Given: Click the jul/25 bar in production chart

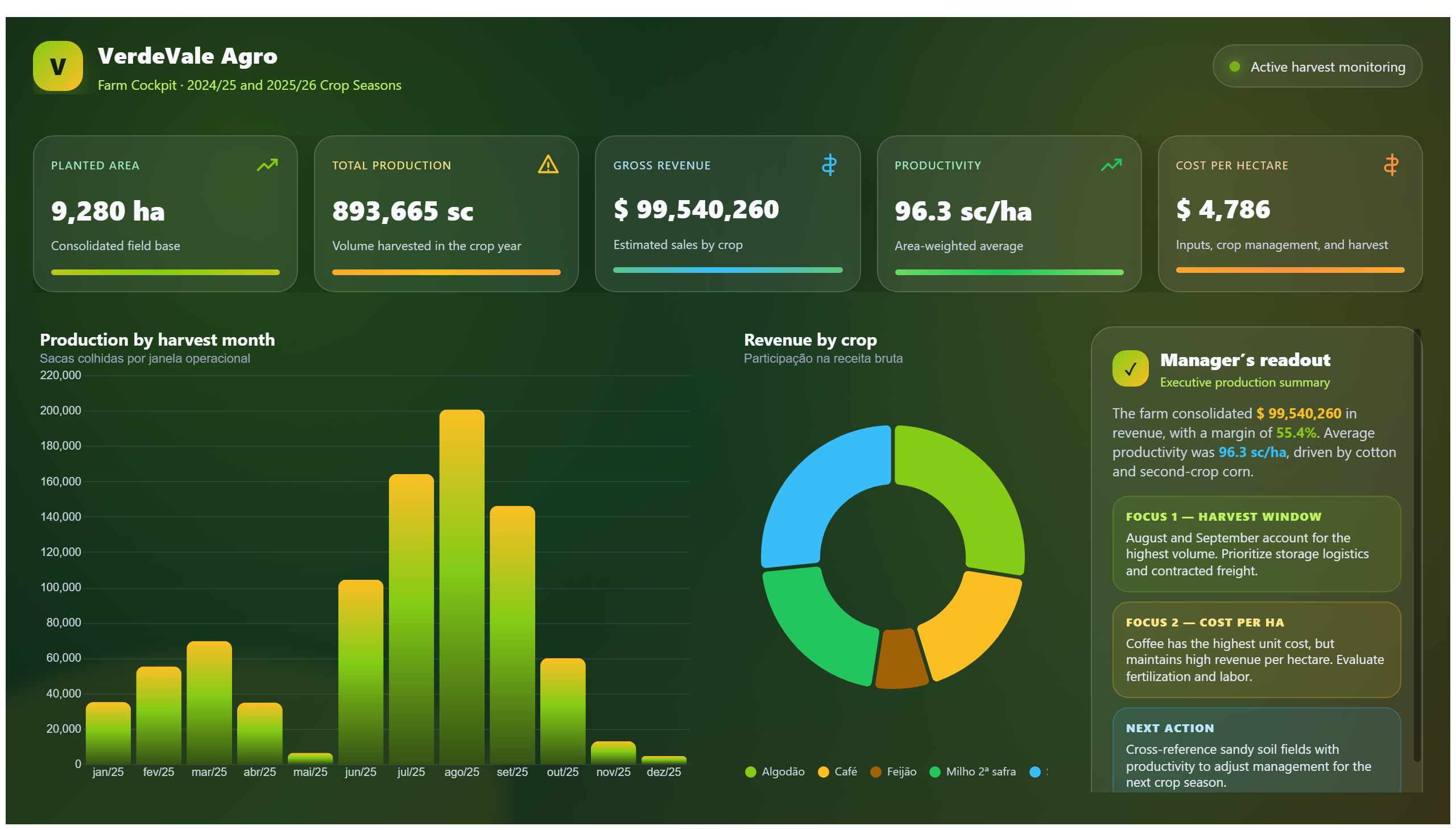Looking at the screenshot, I should point(411,619).
